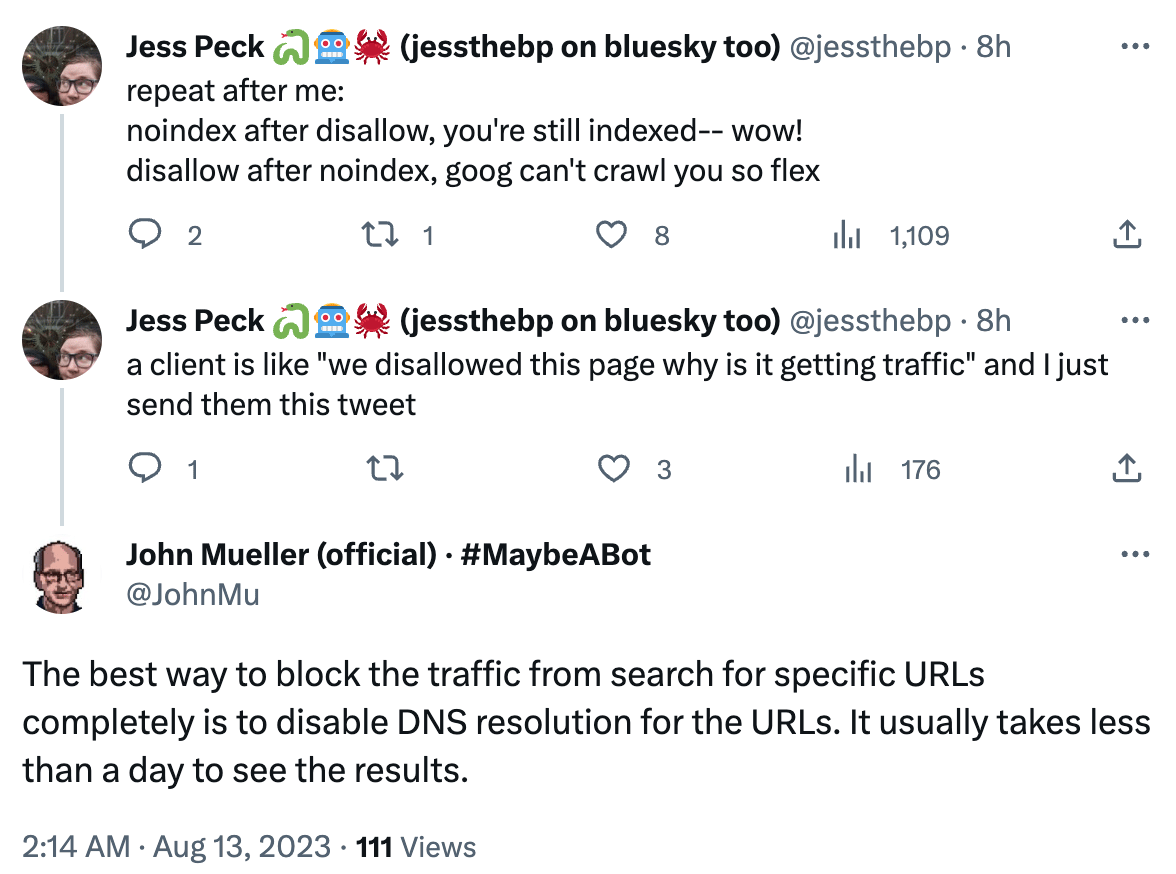Open the more options menu on the second tweet
This screenshot has height=874, width=1176.
pyautogui.click(x=1134, y=318)
